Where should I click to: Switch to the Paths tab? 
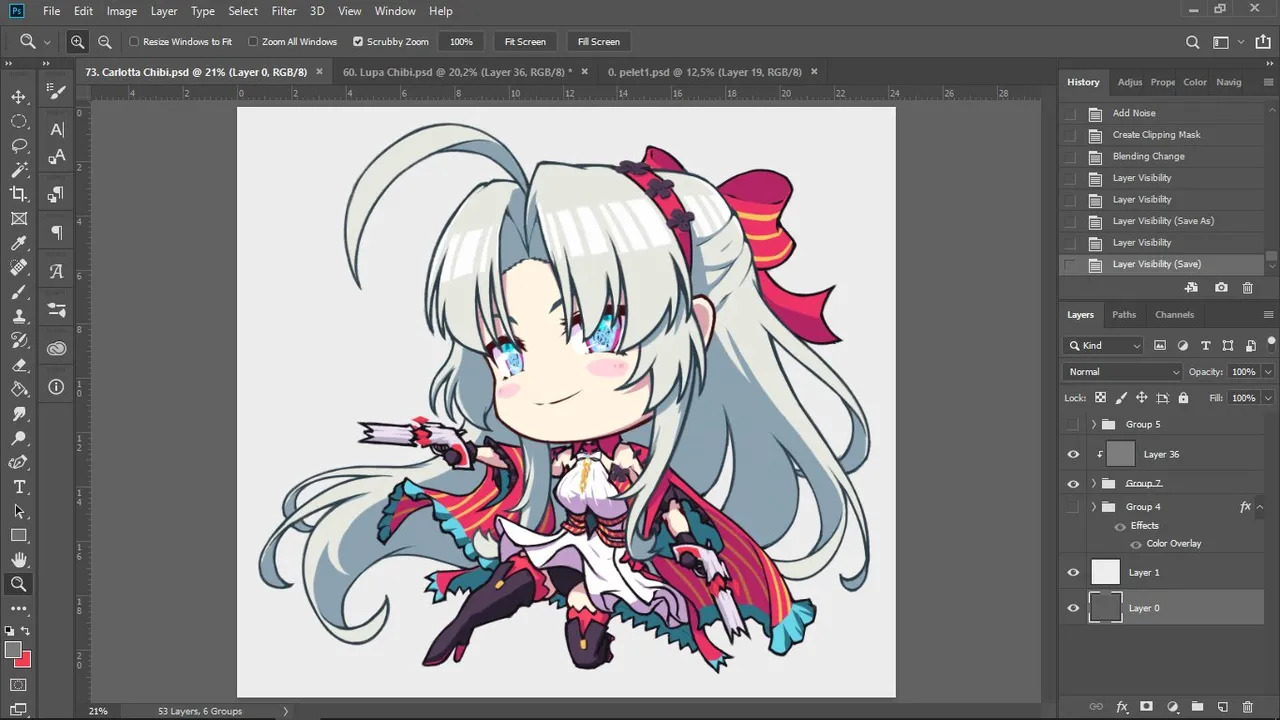tap(1124, 315)
